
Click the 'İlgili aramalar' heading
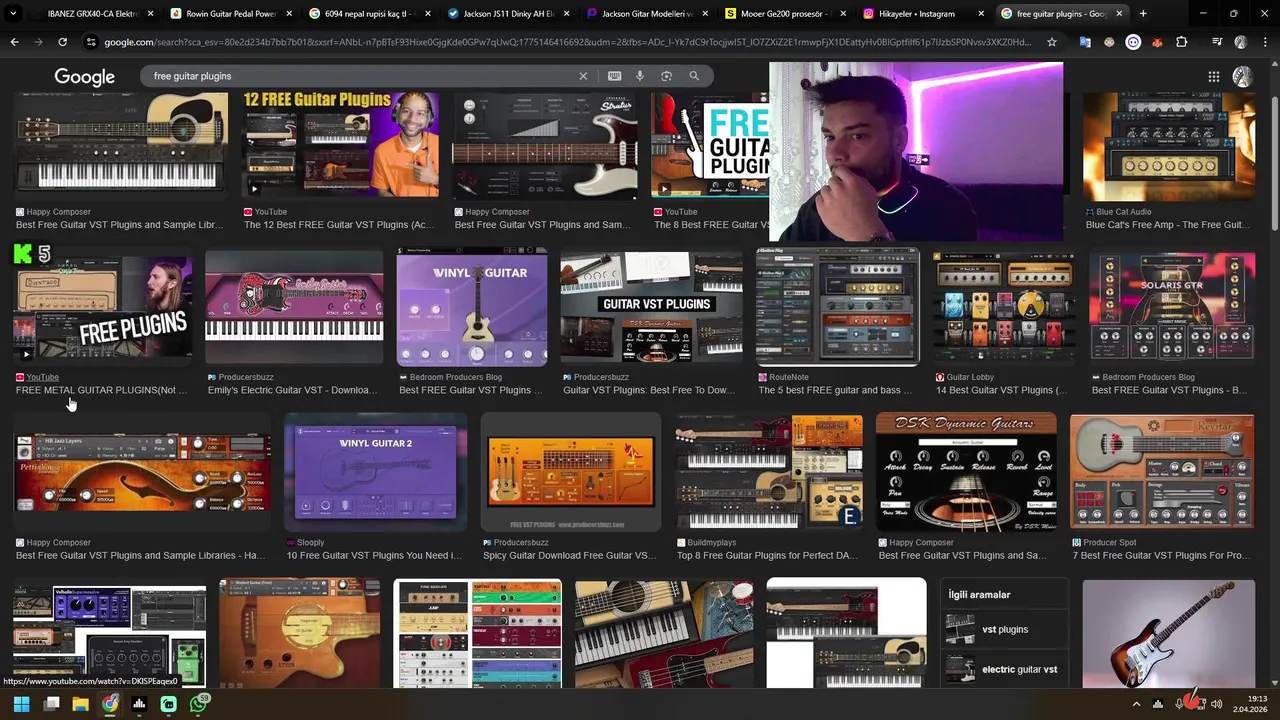979,595
